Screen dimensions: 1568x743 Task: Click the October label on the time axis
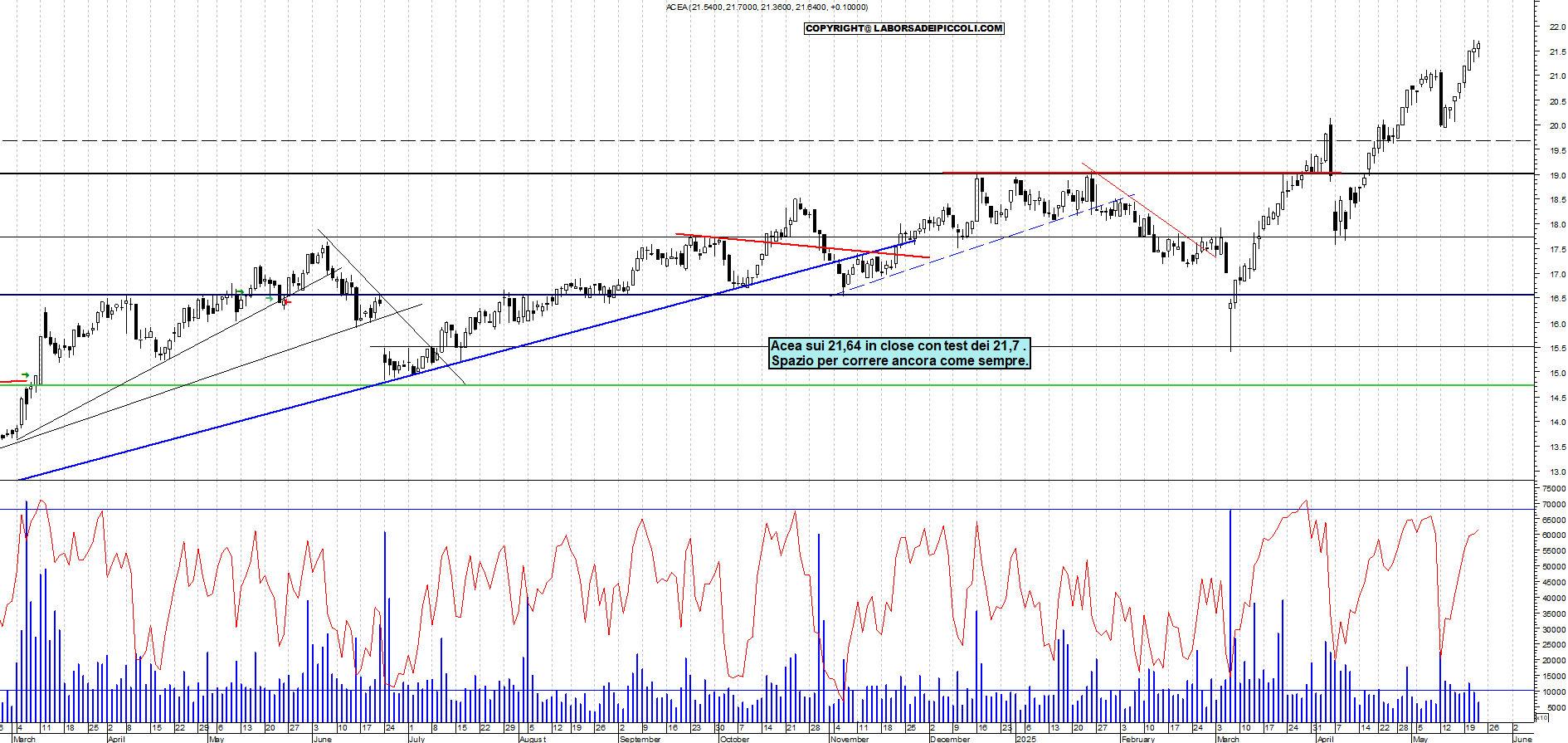click(x=734, y=739)
